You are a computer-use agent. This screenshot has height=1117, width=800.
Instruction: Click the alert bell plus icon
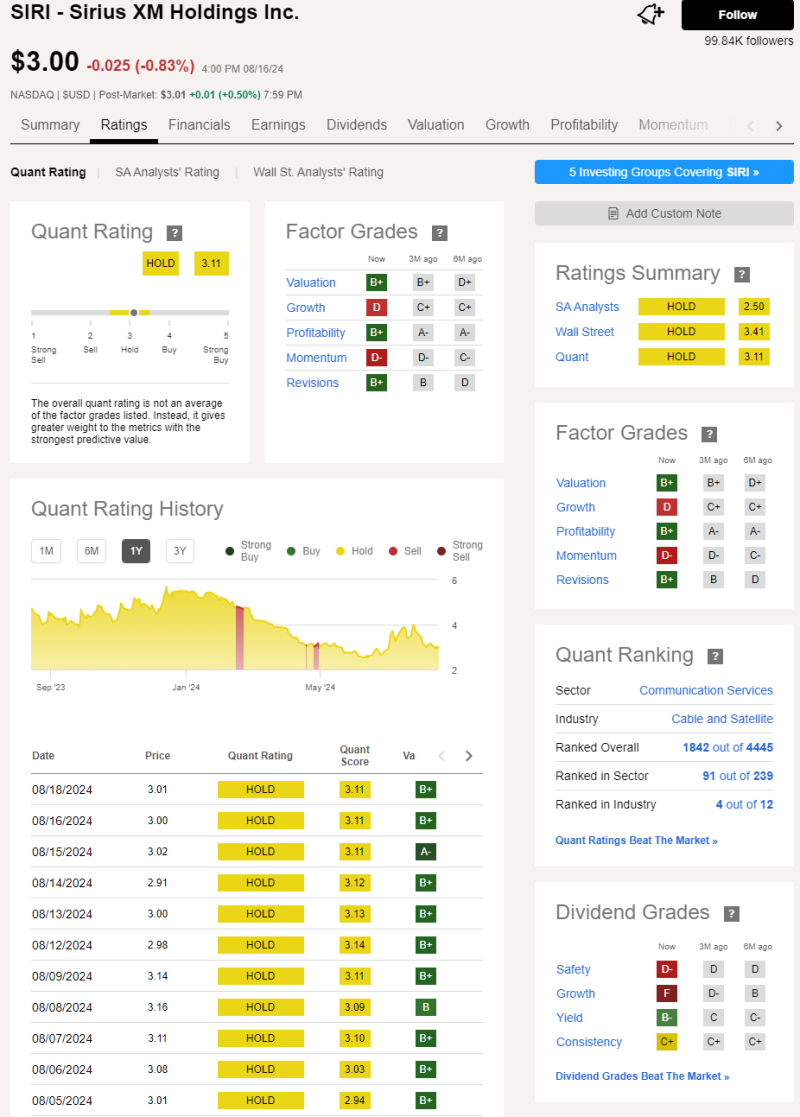(x=650, y=14)
